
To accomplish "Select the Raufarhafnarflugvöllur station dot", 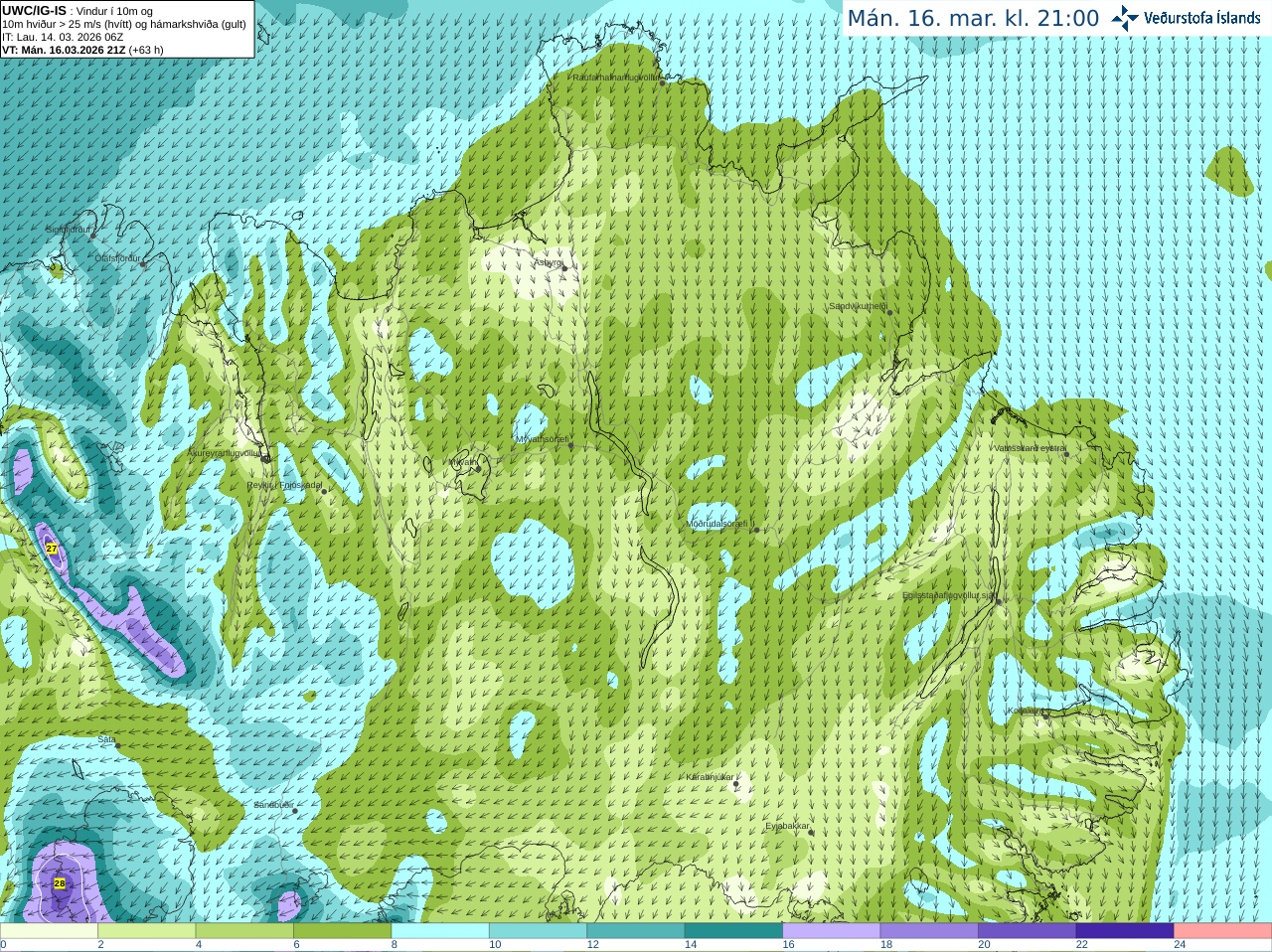I will 663,82.
